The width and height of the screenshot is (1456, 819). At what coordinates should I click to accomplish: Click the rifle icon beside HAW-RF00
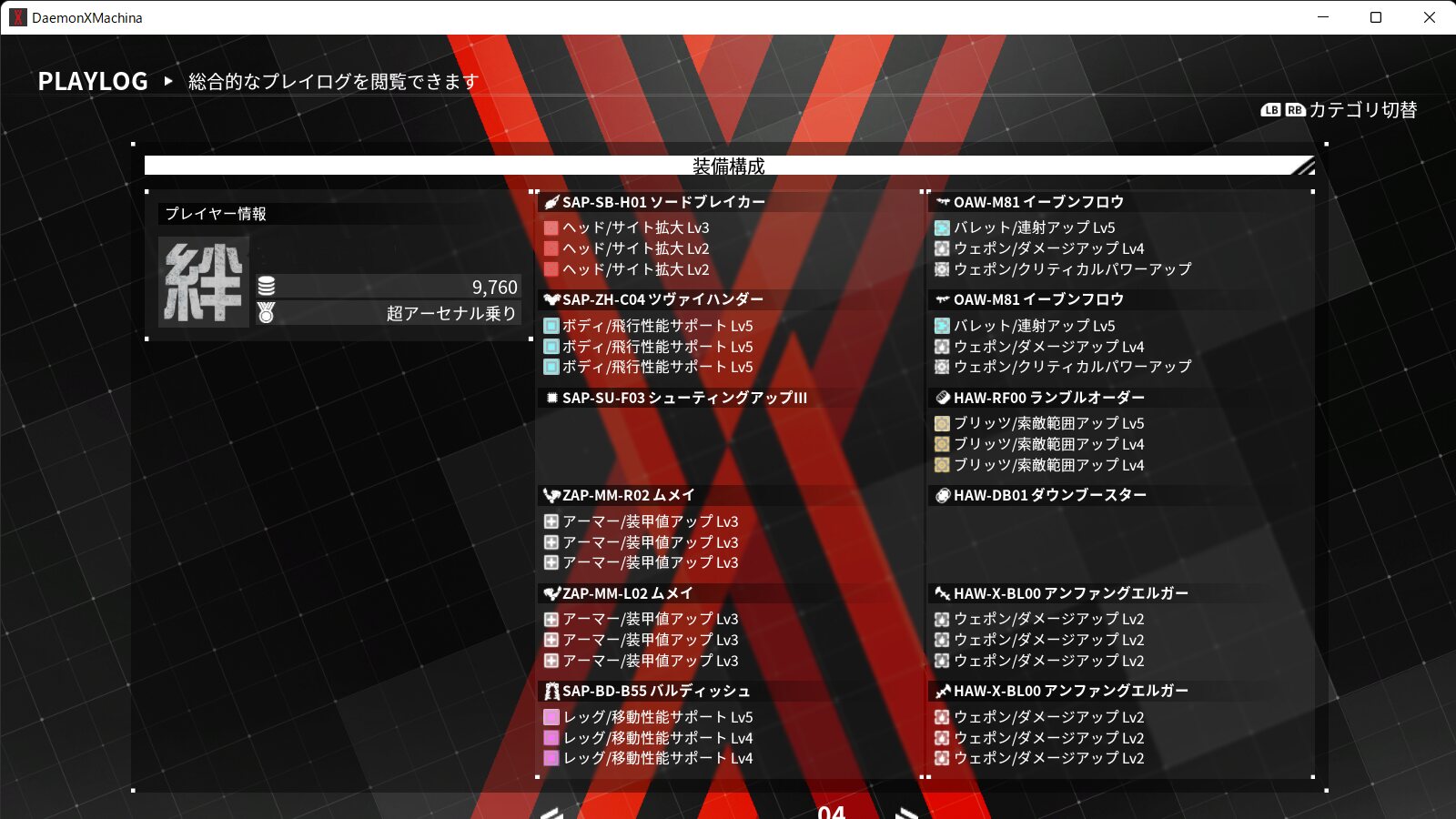point(943,398)
